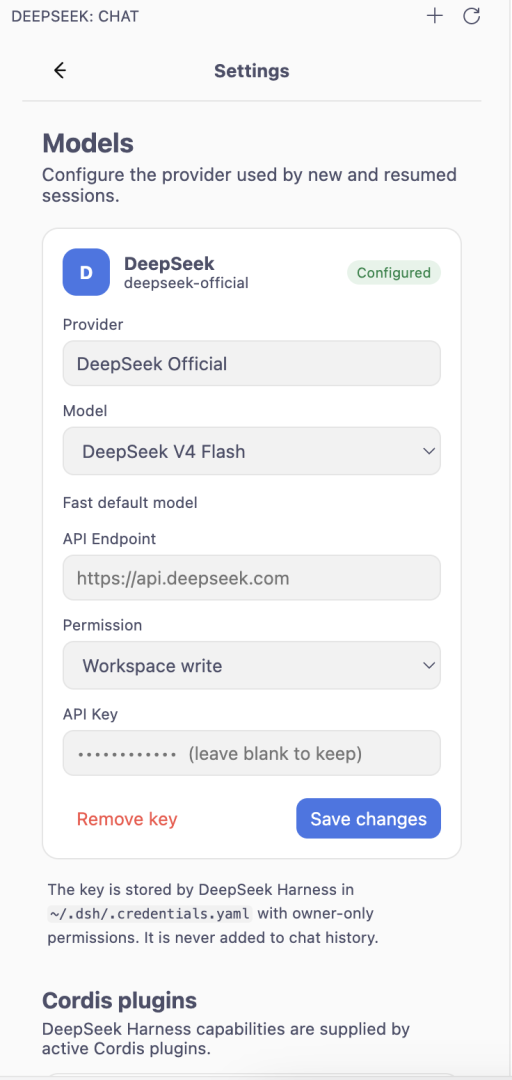Click the ~/.dsh/.credentials.yaml path text
The image size is (512, 1080).
pyautogui.click(x=150, y=913)
